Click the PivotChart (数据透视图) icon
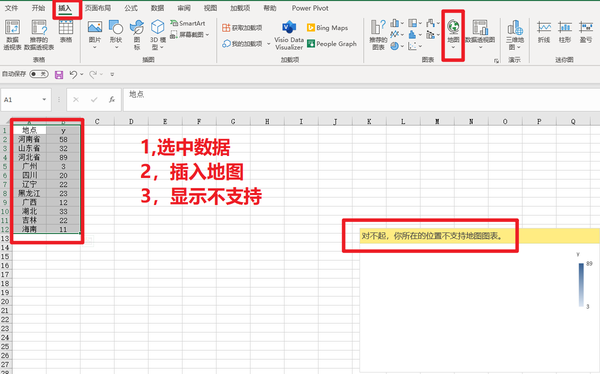Image resolution: width=600 pixels, height=374 pixels. tap(480, 28)
